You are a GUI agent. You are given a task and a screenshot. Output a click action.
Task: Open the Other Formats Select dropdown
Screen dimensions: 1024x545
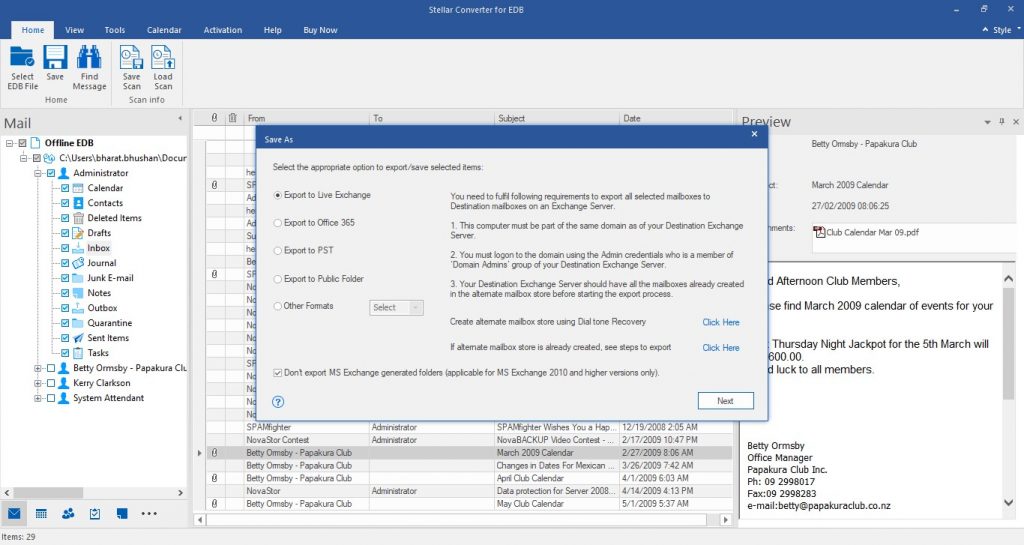396,307
